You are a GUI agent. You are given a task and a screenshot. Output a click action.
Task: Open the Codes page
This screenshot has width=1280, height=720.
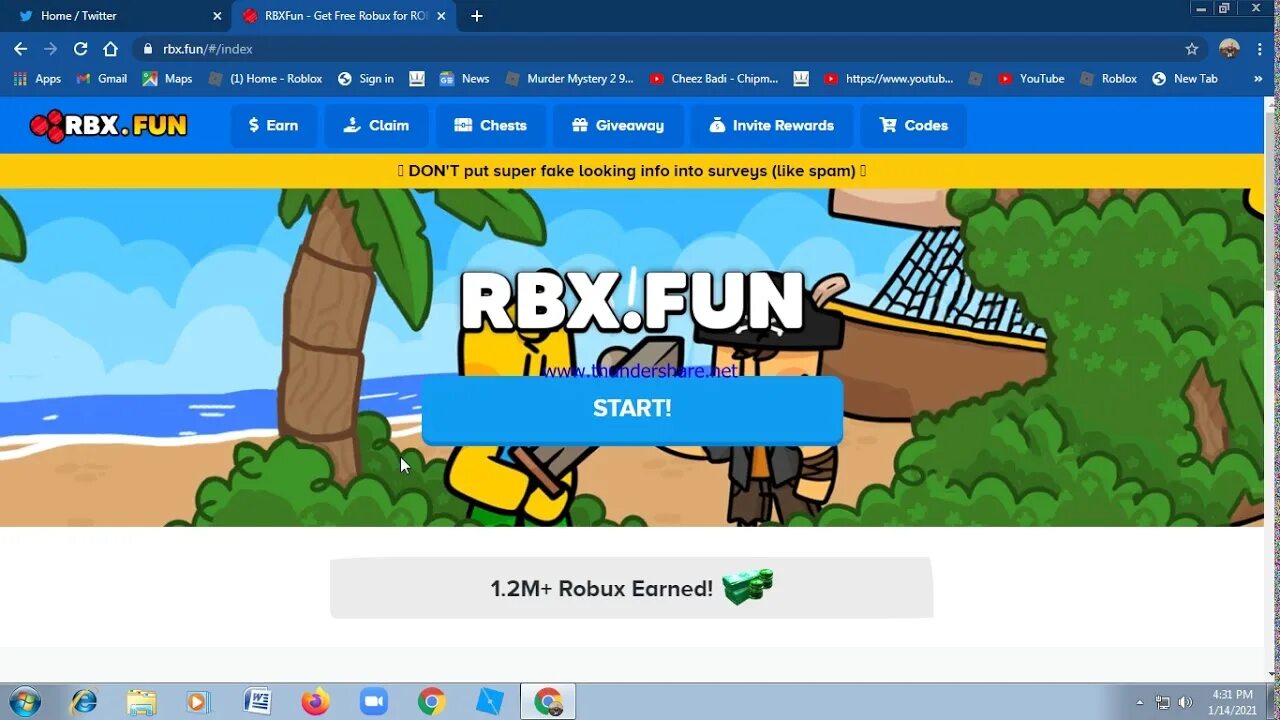[x=913, y=126]
